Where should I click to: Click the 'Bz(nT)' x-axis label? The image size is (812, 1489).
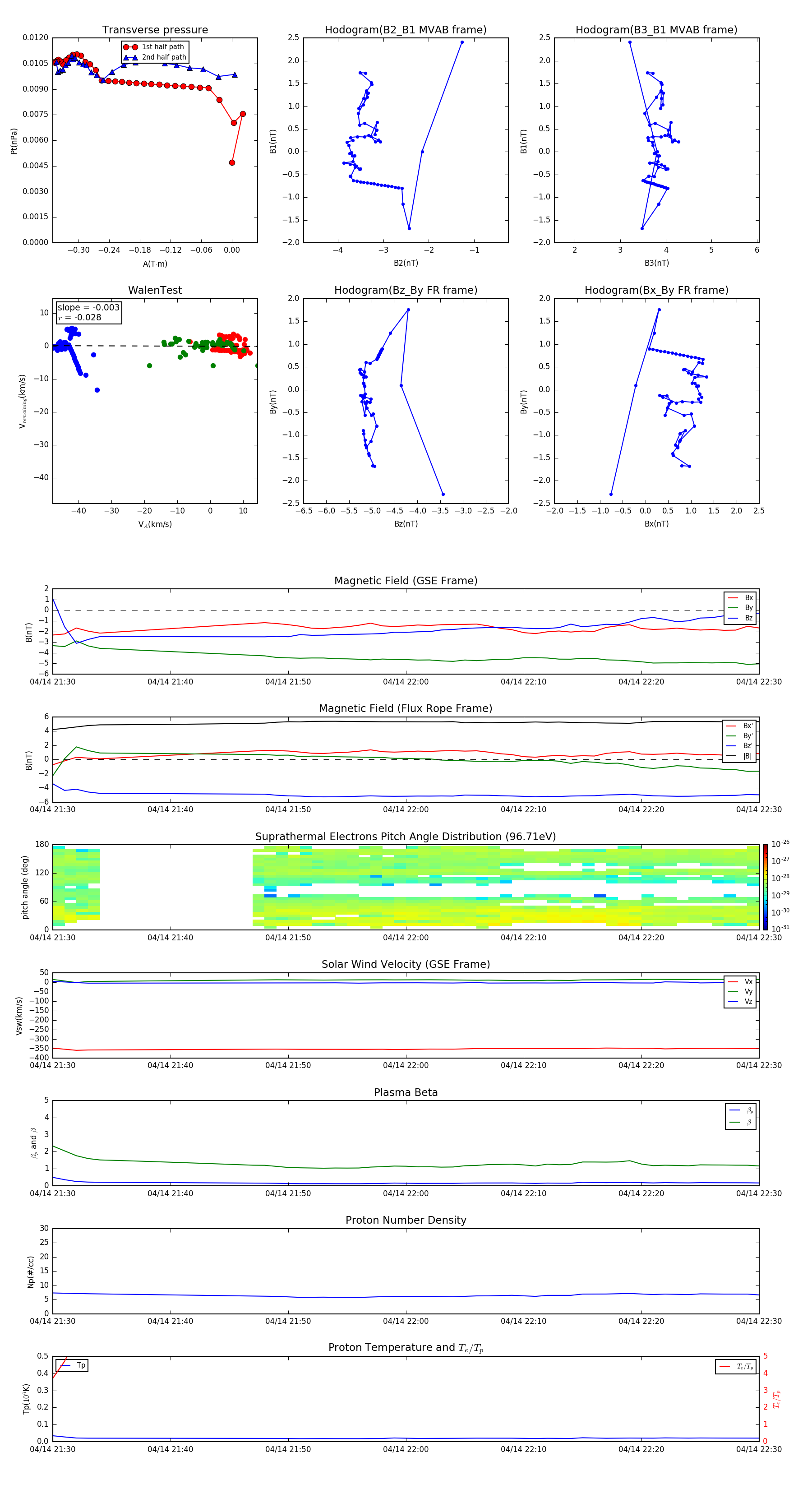[x=406, y=524]
